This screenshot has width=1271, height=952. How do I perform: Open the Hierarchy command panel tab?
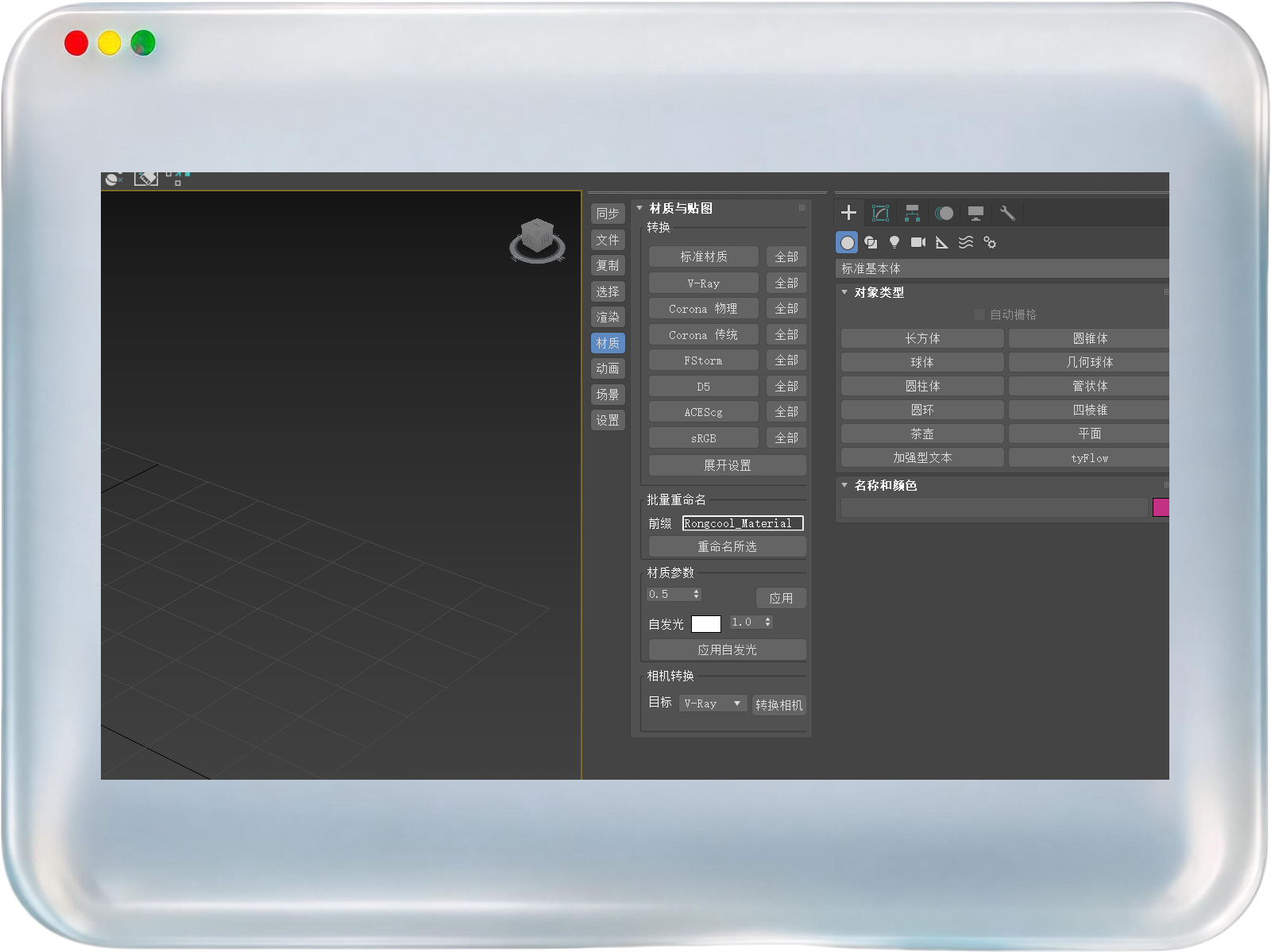coord(912,213)
